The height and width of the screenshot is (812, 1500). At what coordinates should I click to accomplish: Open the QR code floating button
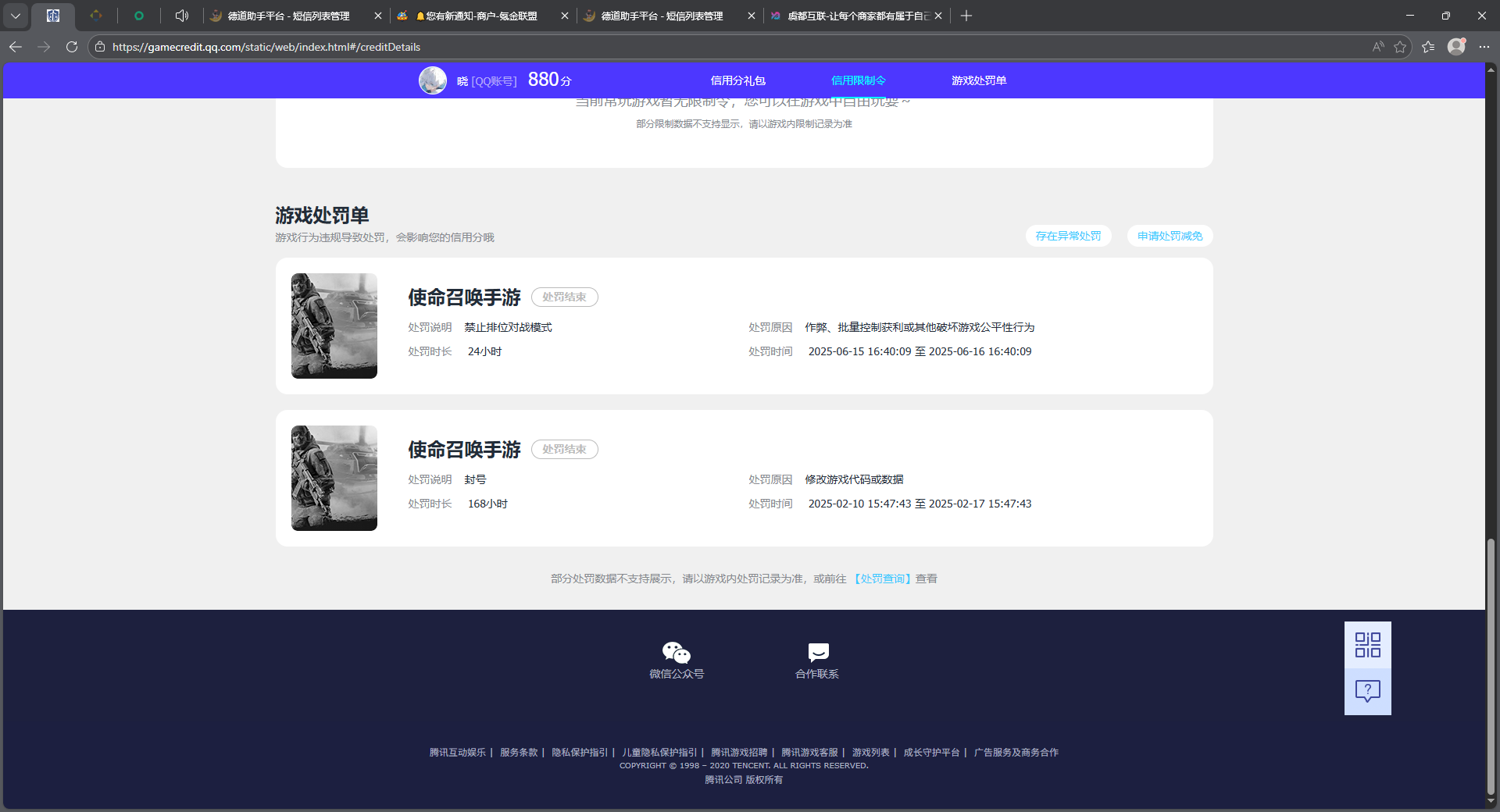pos(1368,645)
